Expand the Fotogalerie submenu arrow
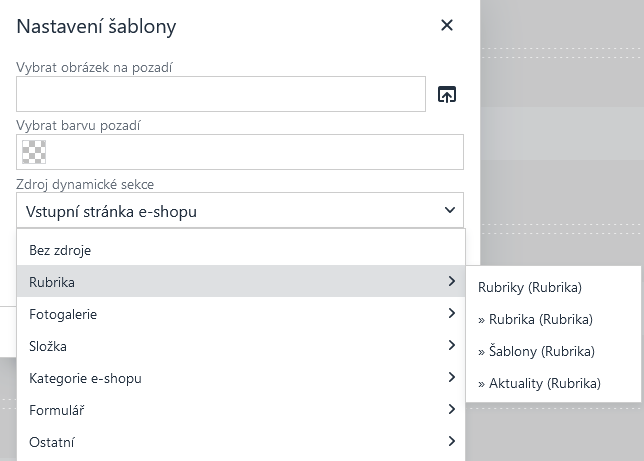The image size is (644, 461). pyautogui.click(x=452, y=314)
